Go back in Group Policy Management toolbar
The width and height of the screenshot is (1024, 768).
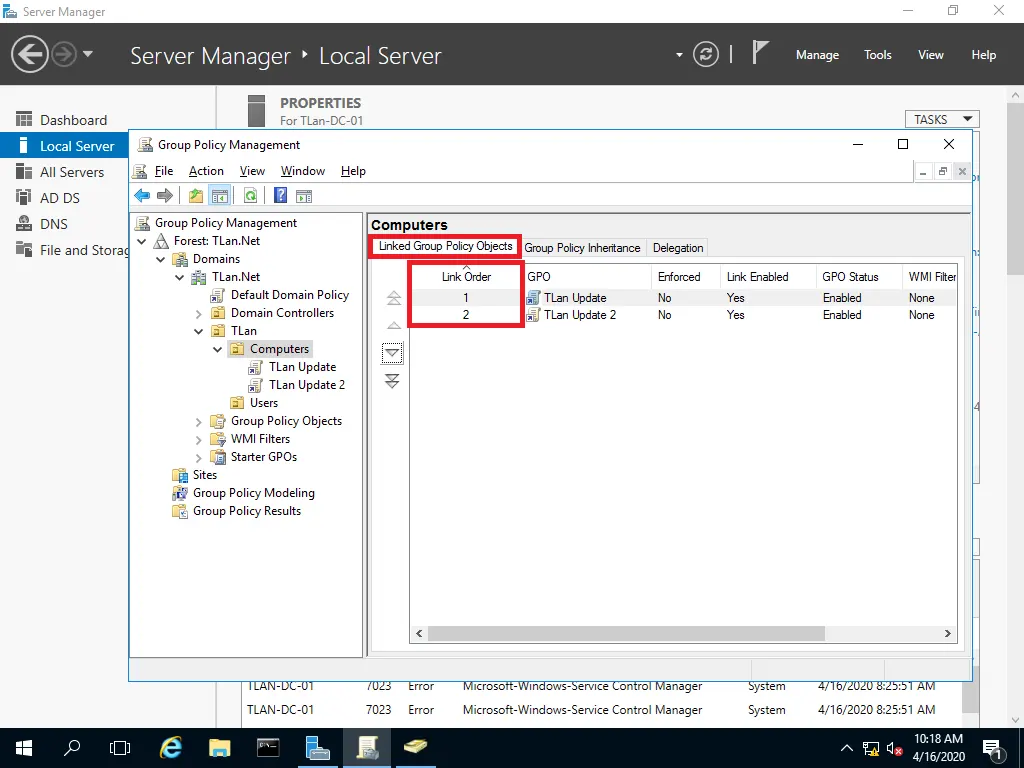(x=142, y=195)
